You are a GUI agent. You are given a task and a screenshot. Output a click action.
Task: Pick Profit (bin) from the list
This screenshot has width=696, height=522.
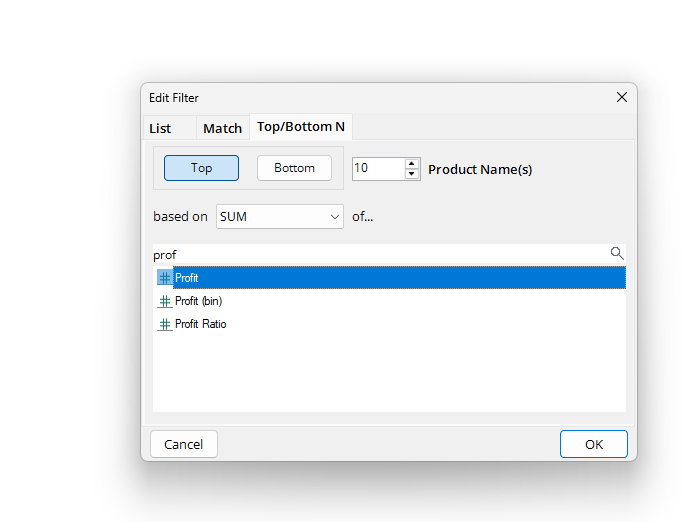tap(198, 301)
